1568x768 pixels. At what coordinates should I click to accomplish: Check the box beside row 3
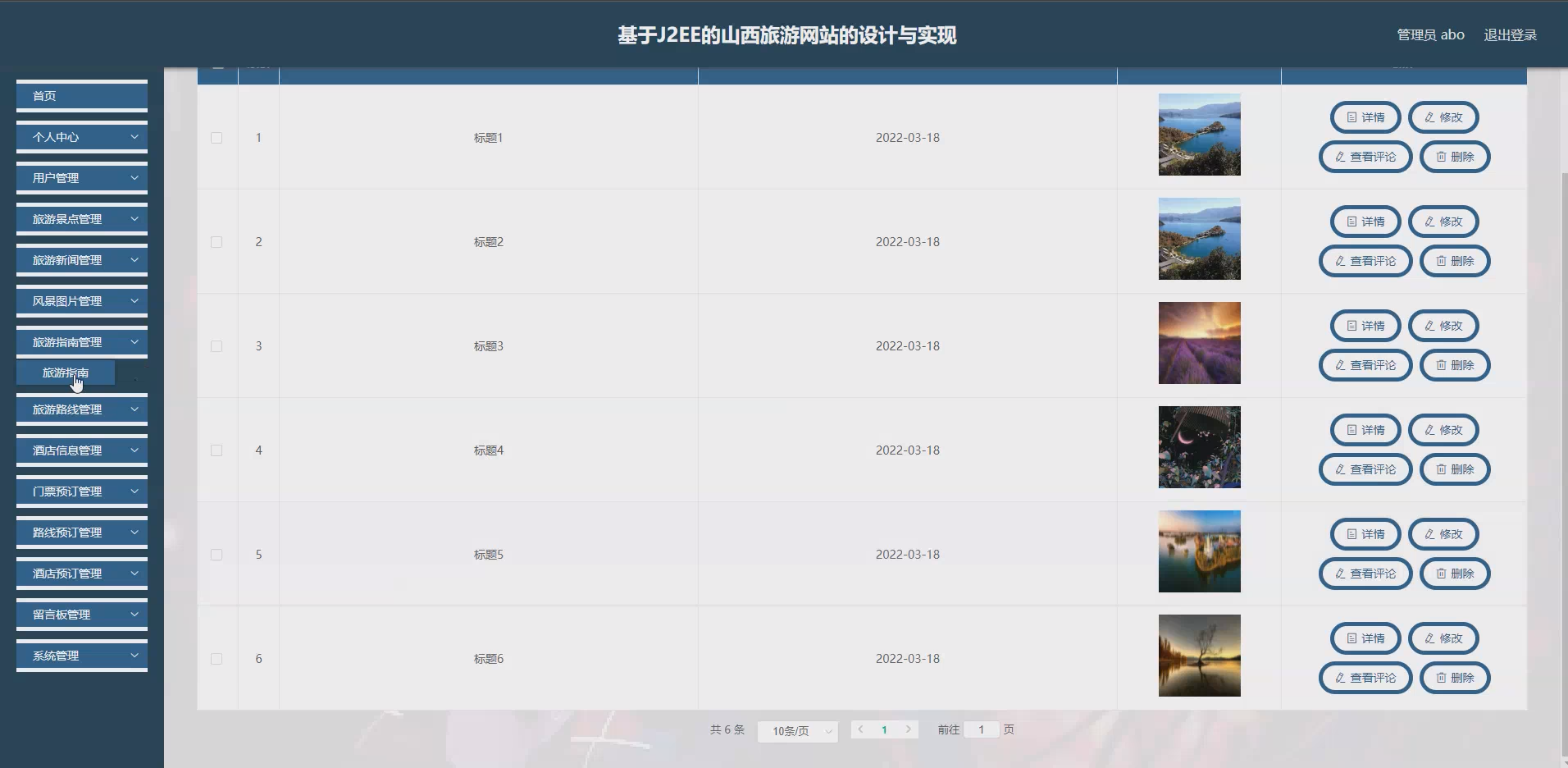tap(217, 346)
